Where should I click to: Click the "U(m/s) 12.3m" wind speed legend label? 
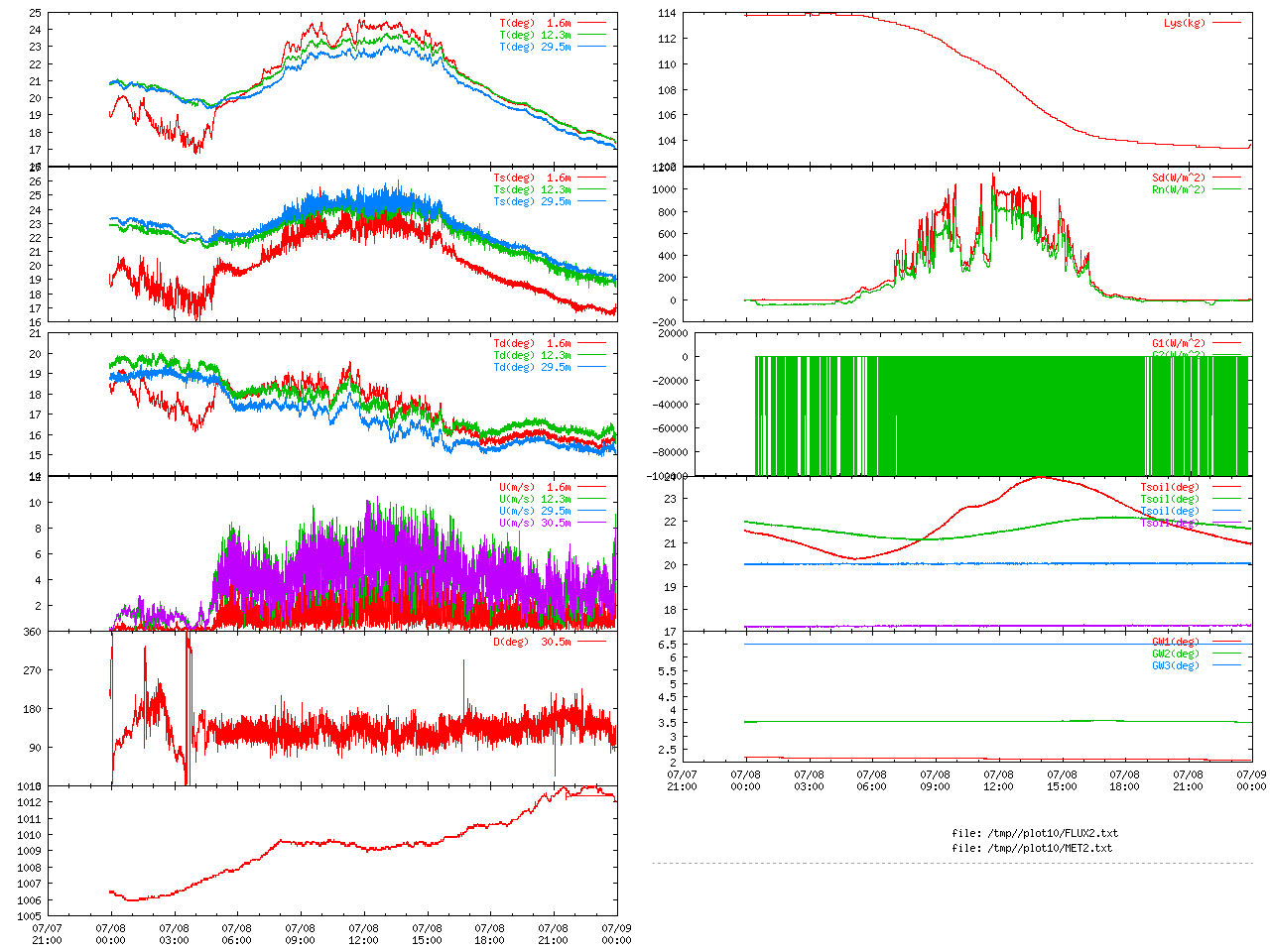(x=536, y=499)
